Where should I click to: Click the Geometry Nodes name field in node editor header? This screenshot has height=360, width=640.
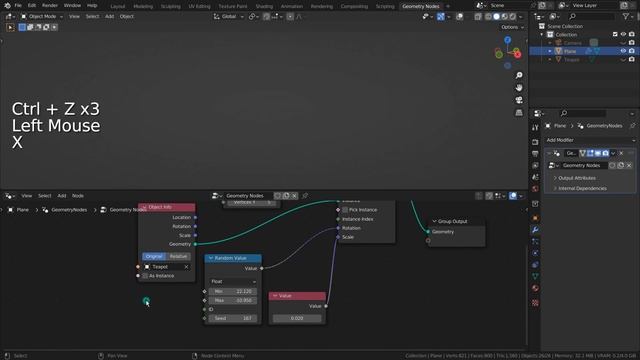(x=248, y=196)
